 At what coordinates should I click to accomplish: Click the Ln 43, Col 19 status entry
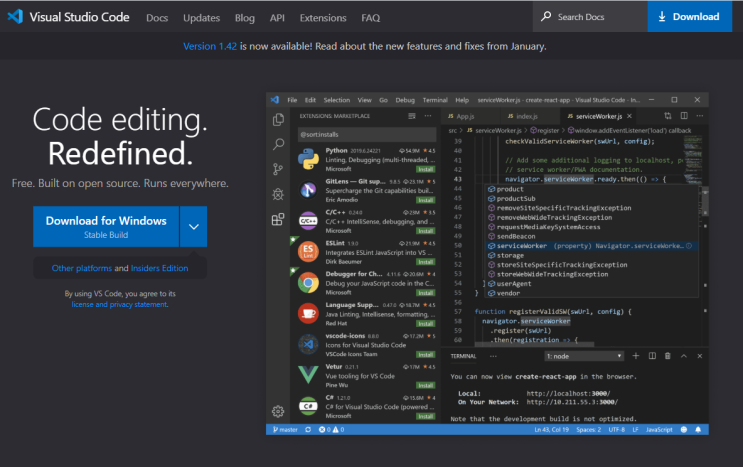click(x=552, y=430)
